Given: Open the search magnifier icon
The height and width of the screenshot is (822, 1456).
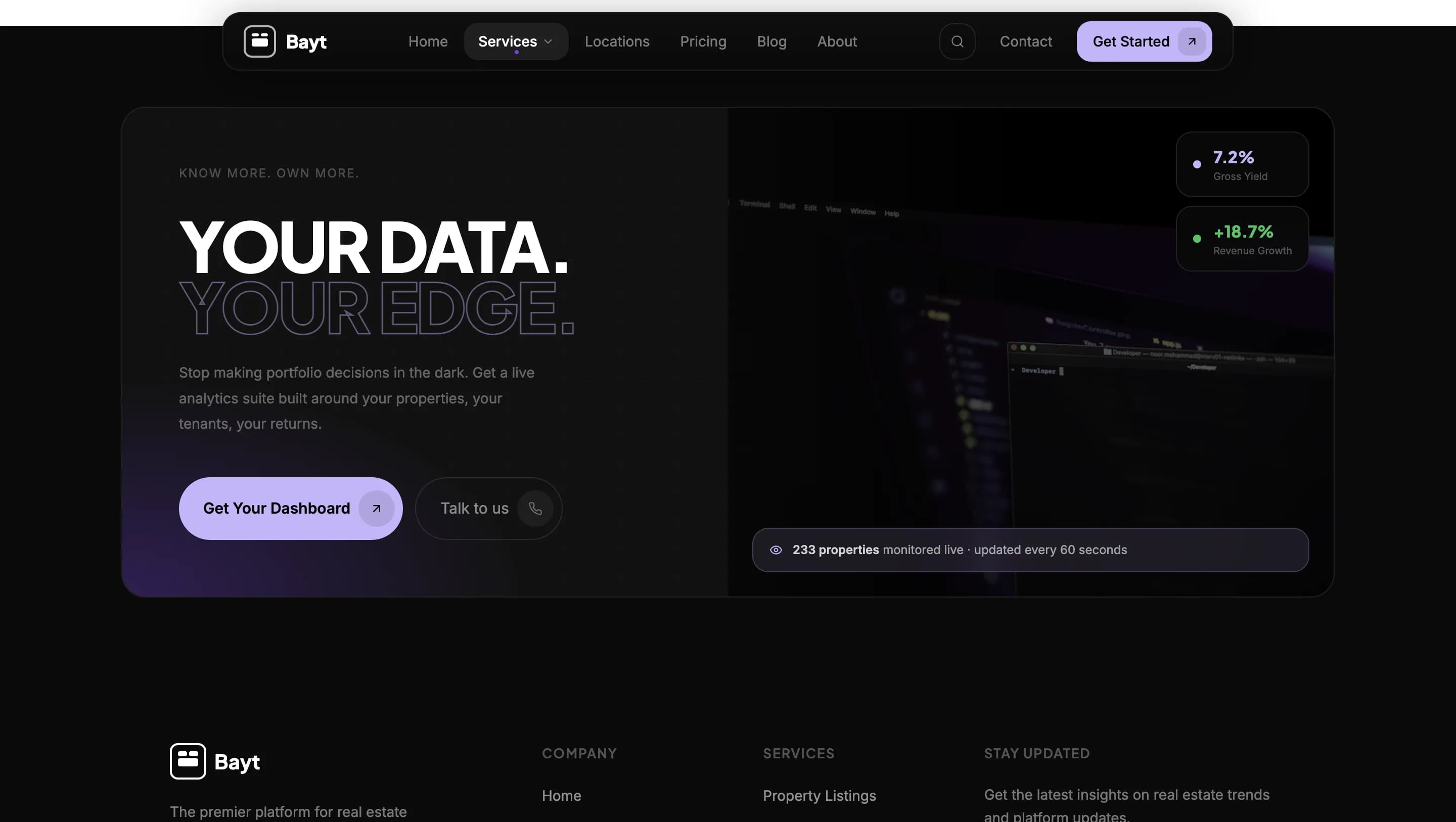Looking at the screenshot, I should click(957, 41).
